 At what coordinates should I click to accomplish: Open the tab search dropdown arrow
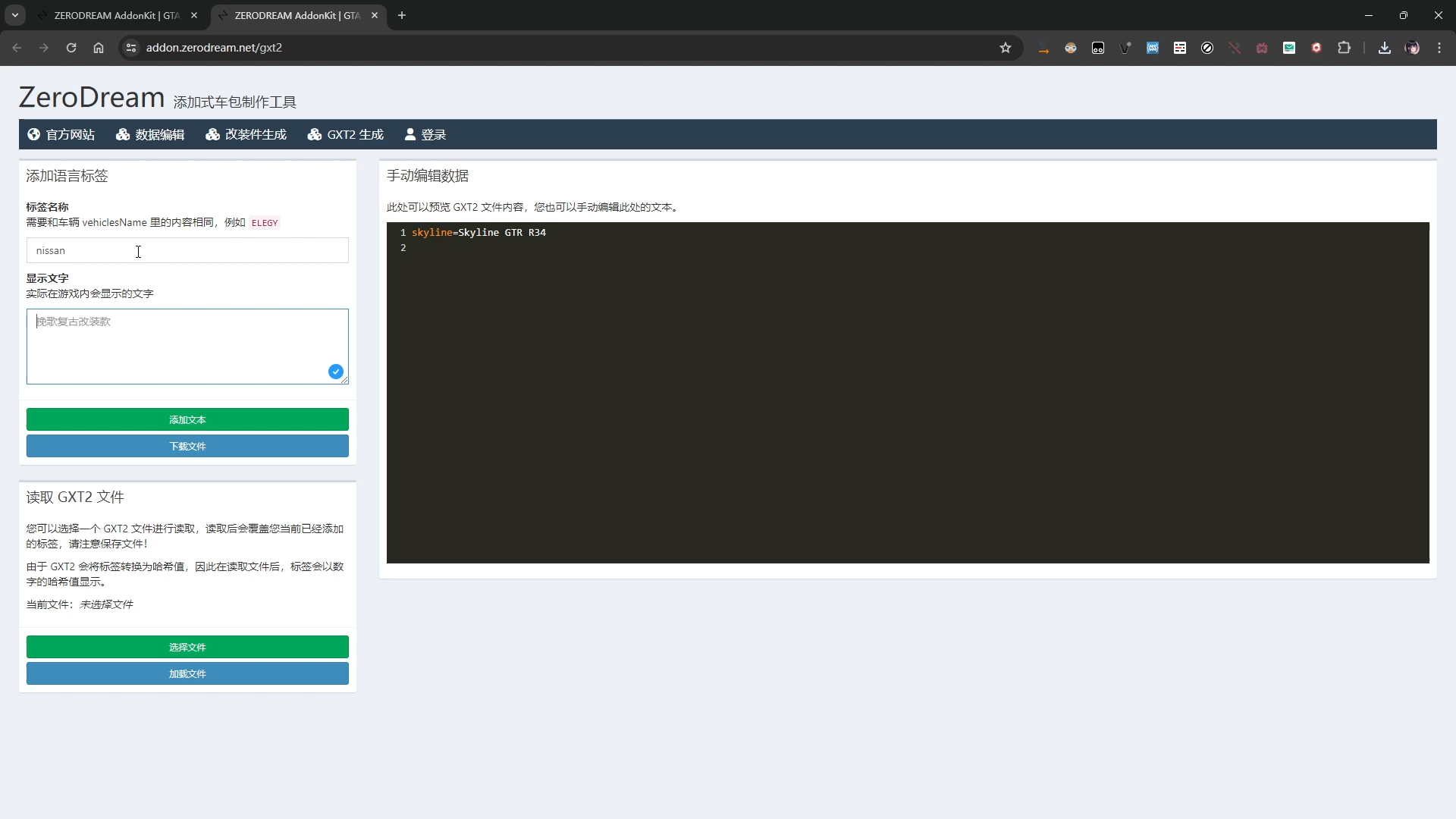pyautogui.click(x=15, y=15)
